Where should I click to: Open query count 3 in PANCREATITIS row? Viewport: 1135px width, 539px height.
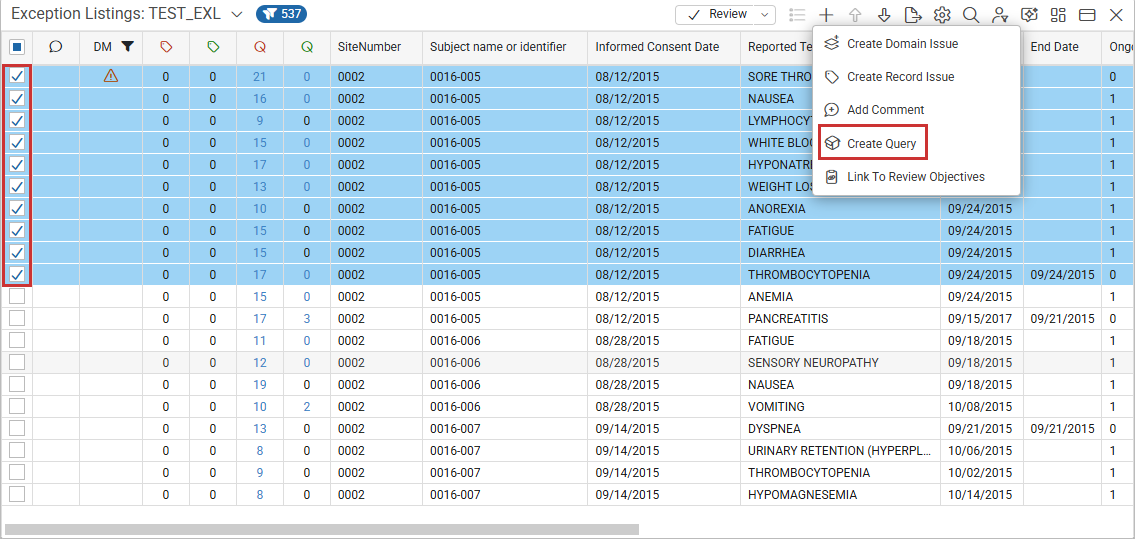click(x=307, y=318)
